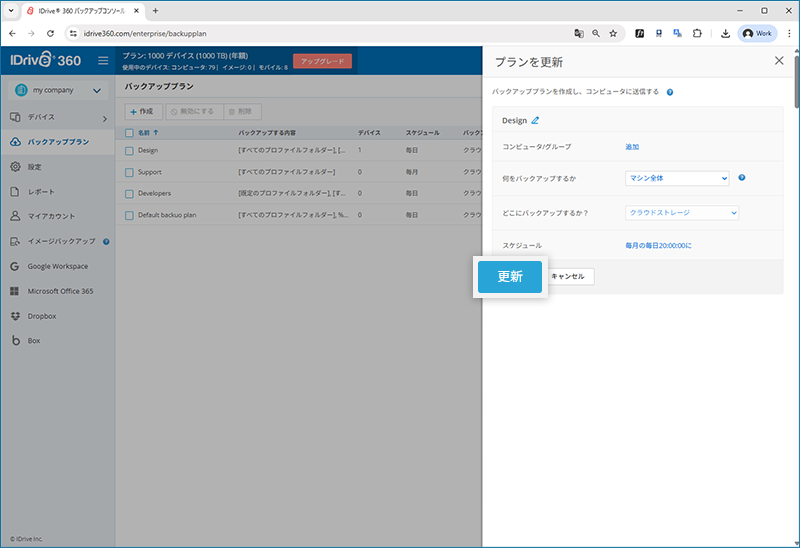Open レポート in the sidebar
The height and width of the screenshot is (548, 800).
41,191
